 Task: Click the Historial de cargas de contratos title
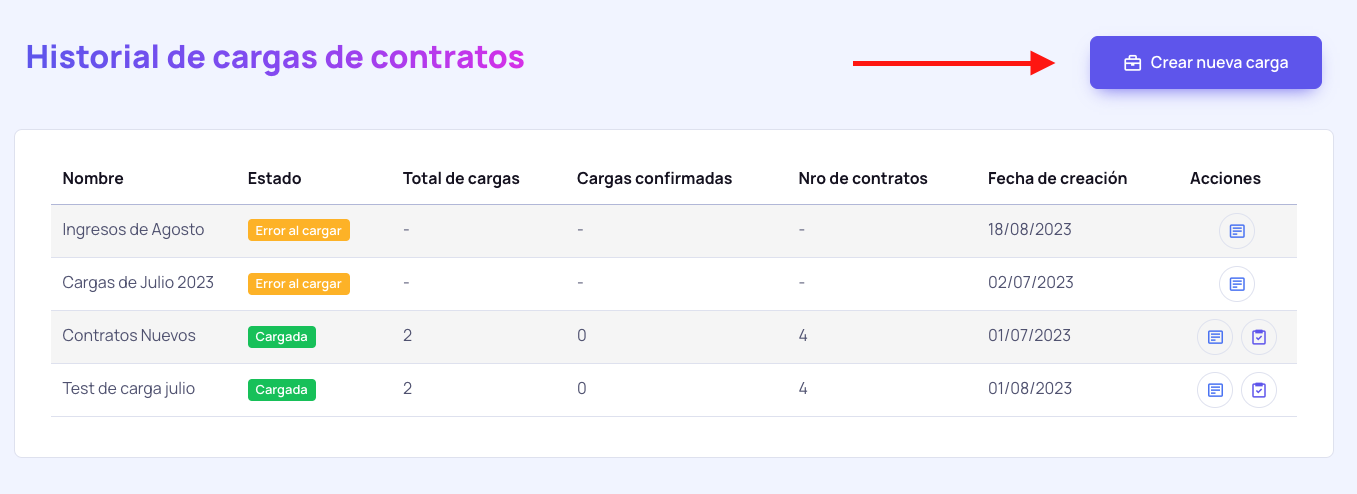coord(275,57)
